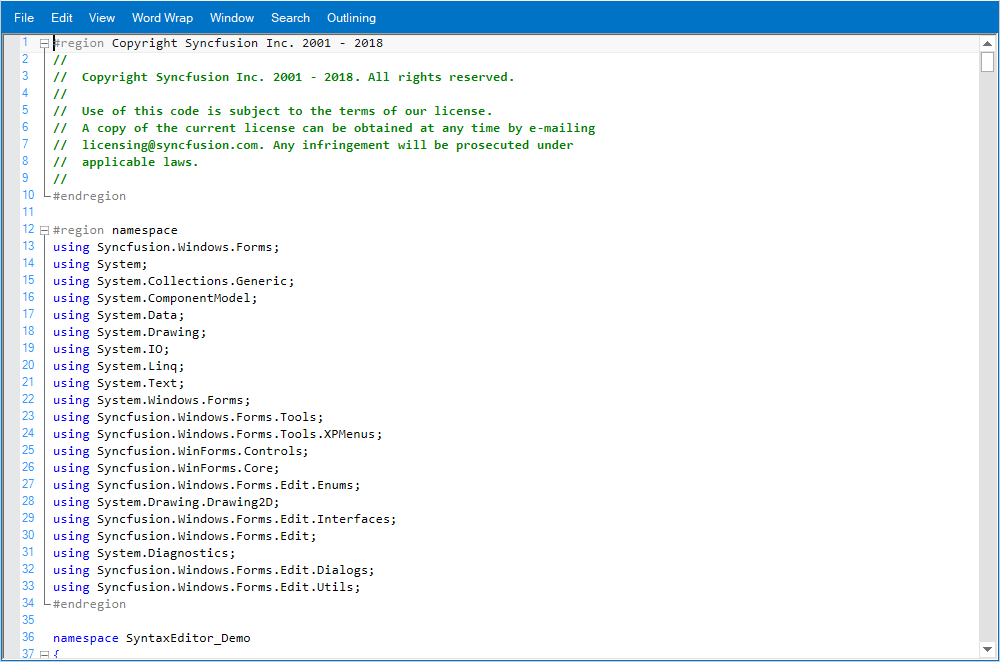Click 'using System.Drawing;' on line 18
This screenshot has height=662, width=1000.
point(129,332)
